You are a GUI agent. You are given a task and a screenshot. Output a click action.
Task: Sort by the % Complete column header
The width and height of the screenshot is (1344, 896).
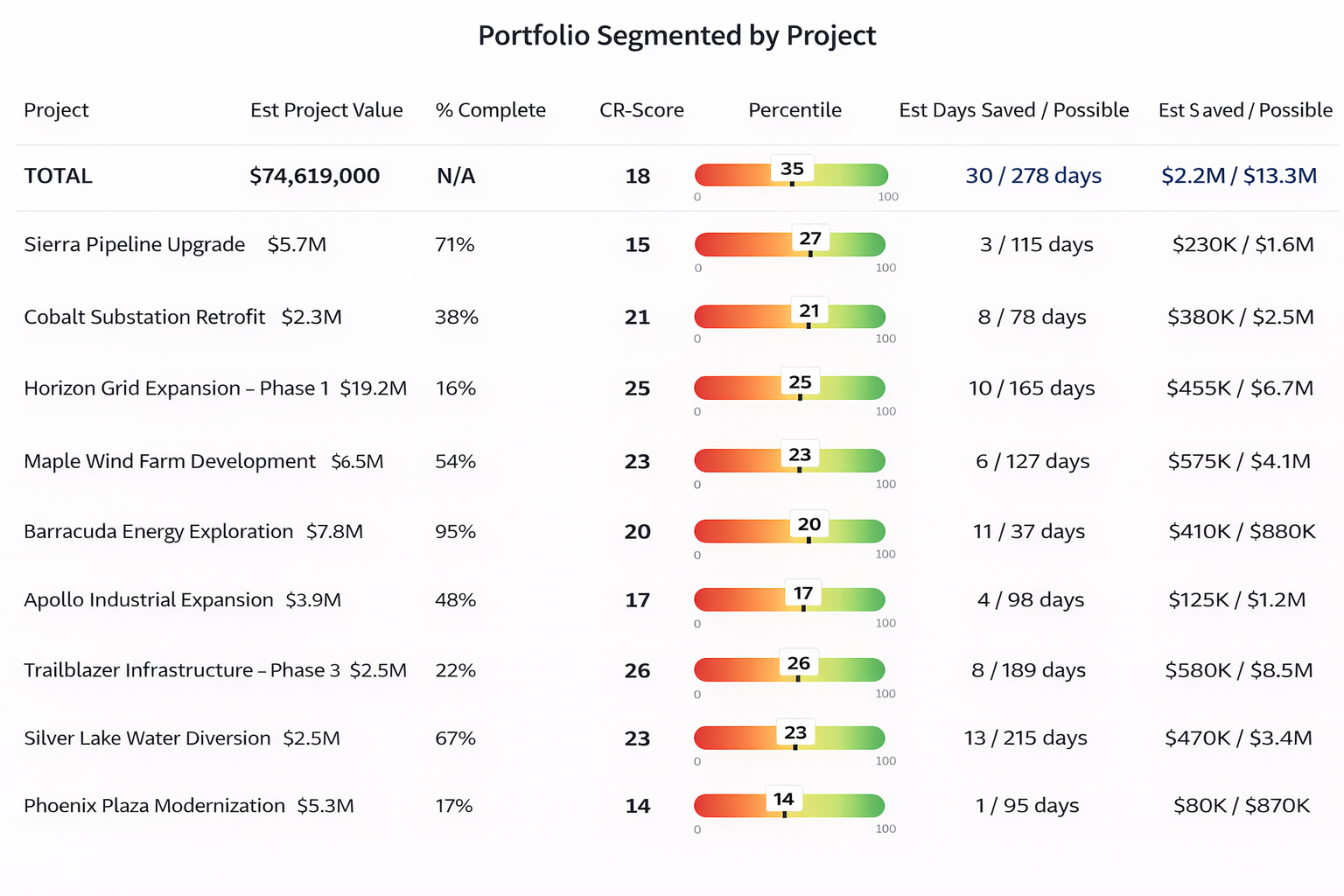[x=490, y=110]
